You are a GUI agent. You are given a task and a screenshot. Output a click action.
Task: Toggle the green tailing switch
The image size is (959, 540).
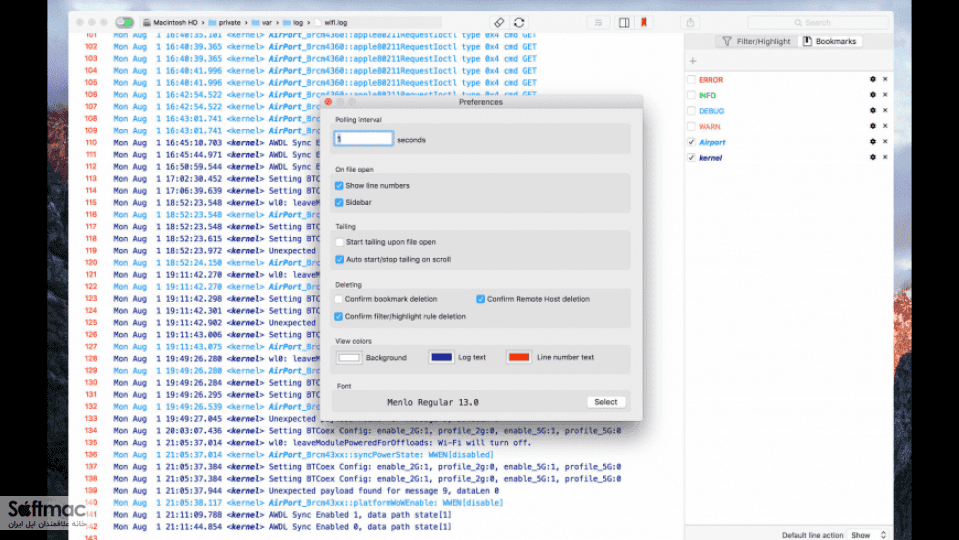(x=125, y=23)
